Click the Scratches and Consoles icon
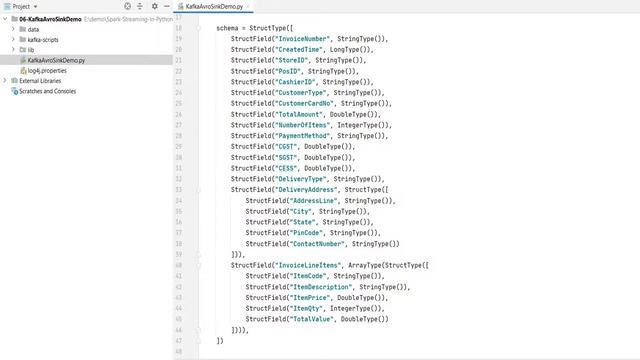 tap(15, 91)
